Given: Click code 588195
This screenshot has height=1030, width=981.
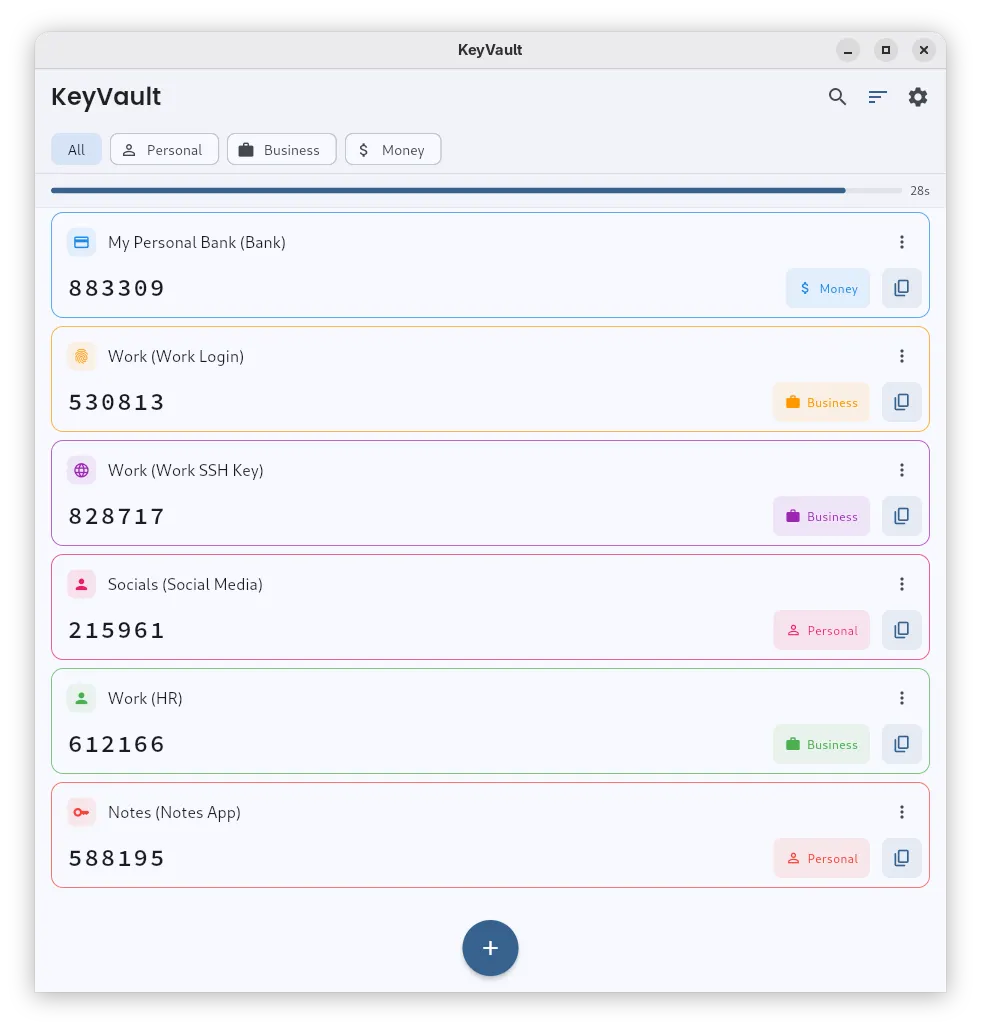Looking at the screenshot, I should 116,859.
